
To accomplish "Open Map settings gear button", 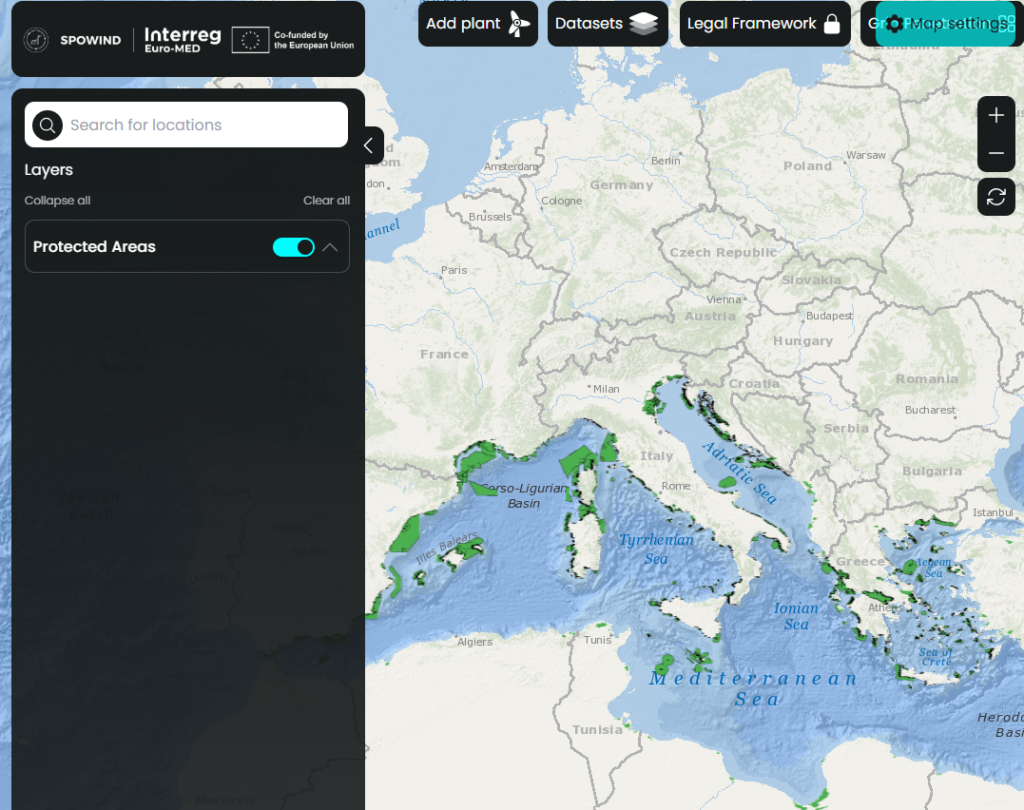I will click(945, 24).
